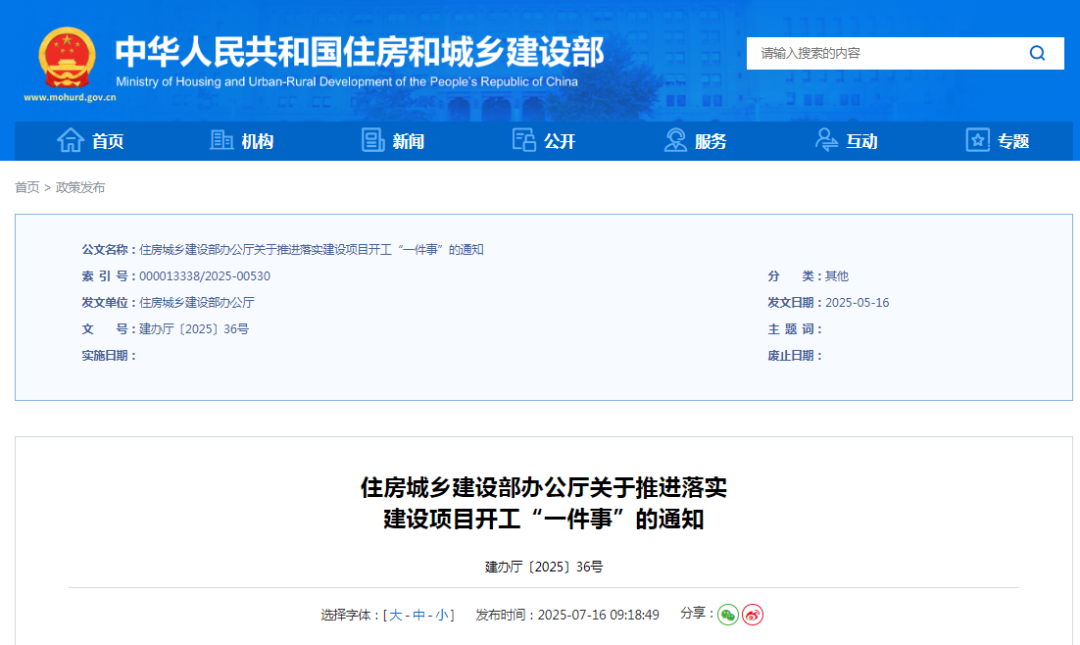Screen dimensions: 1080x645
Task: Click the search magnifier icon
Action: point(1037,53)
